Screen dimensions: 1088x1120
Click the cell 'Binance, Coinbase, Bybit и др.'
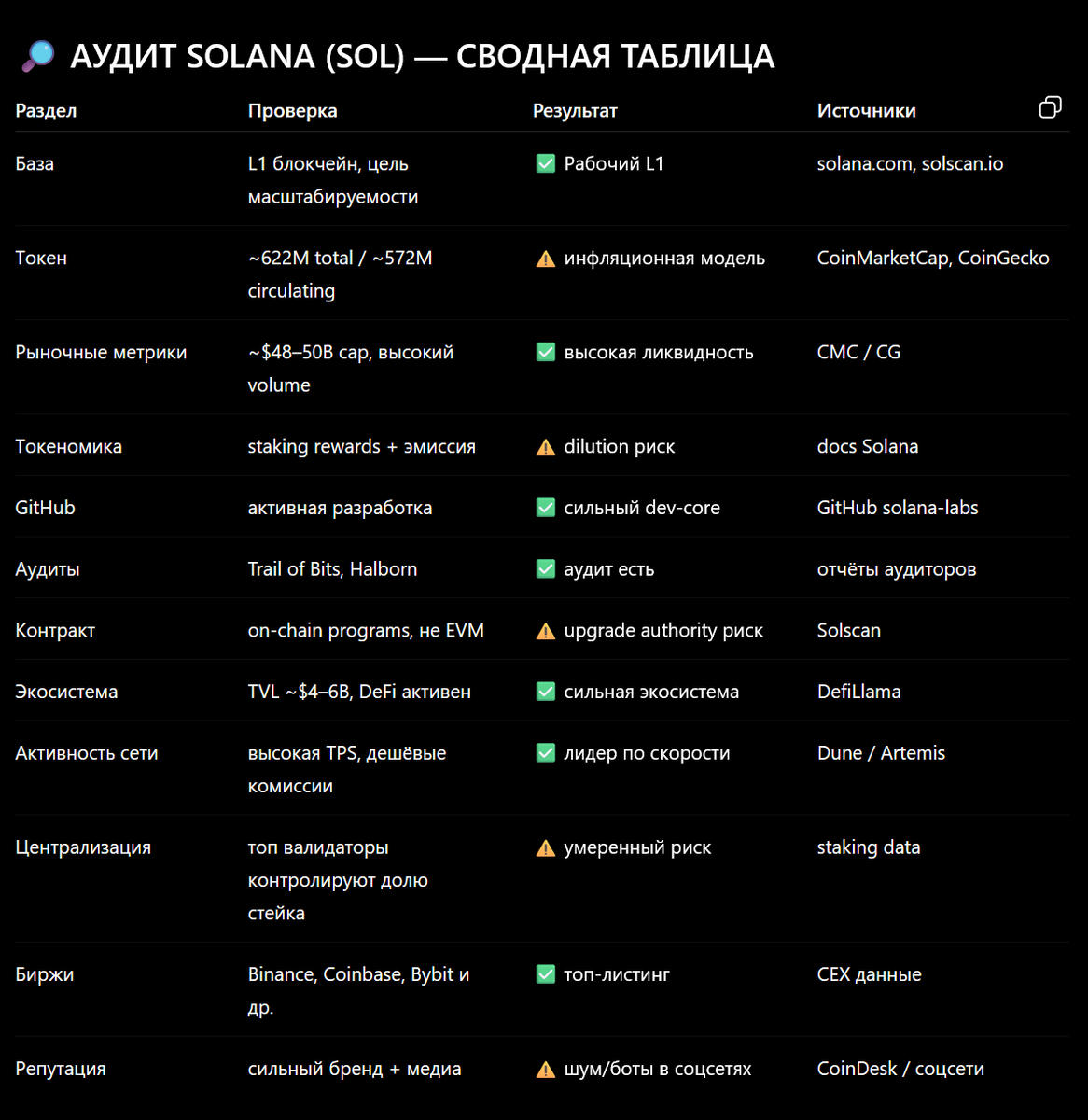pos(358,990)
